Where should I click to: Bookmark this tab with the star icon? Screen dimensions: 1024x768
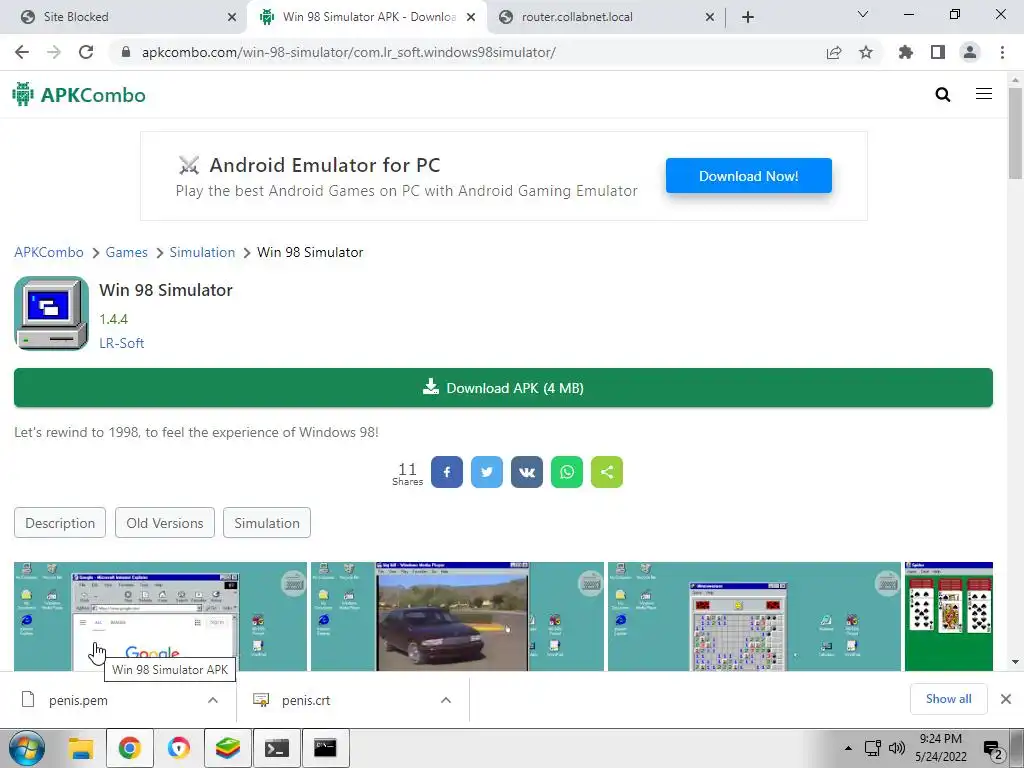(866, 52)
